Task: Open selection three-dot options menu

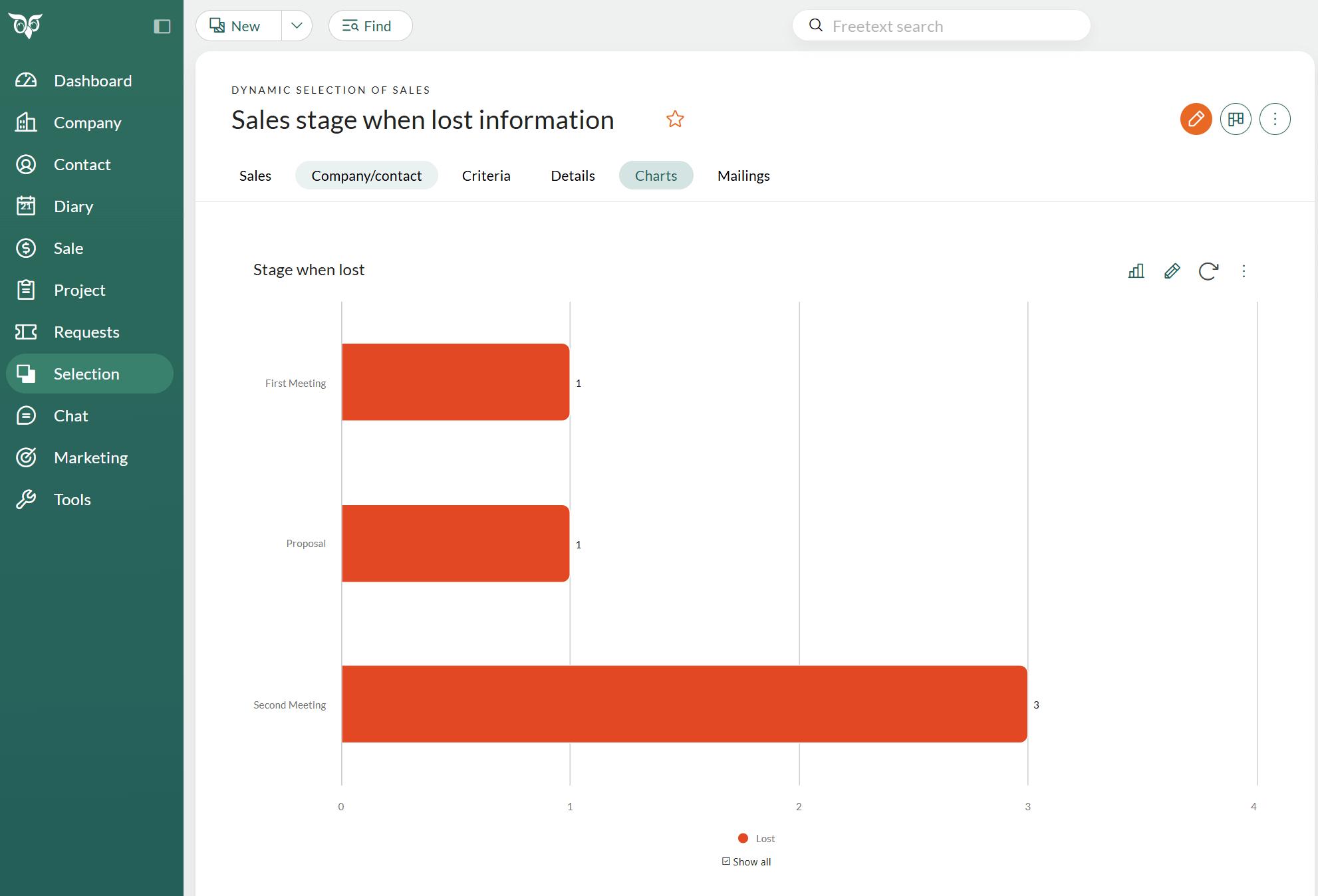Action: coord(1275,120)
